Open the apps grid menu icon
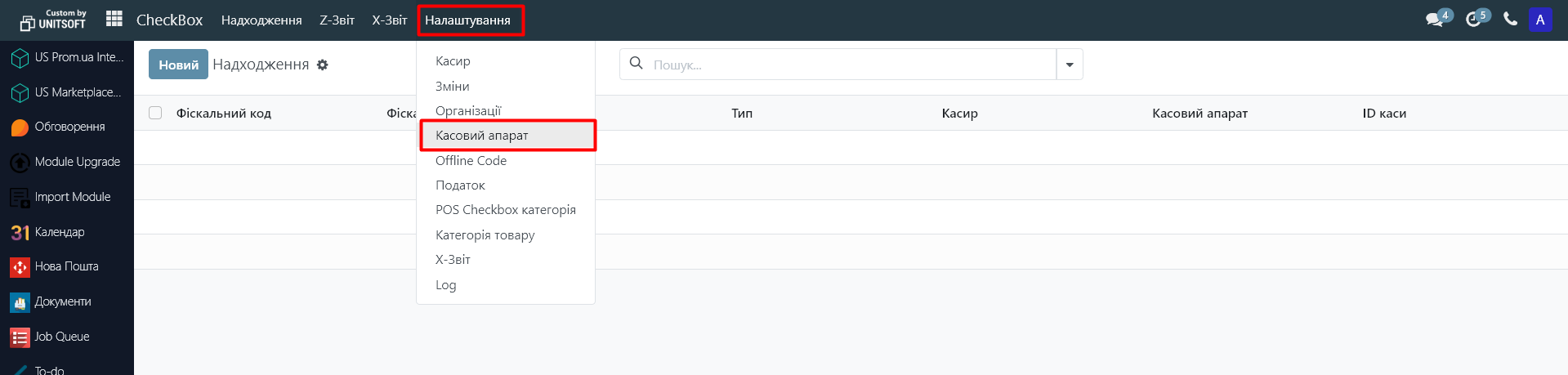This screenshot has width=1568, height=375. coord(114,19)
